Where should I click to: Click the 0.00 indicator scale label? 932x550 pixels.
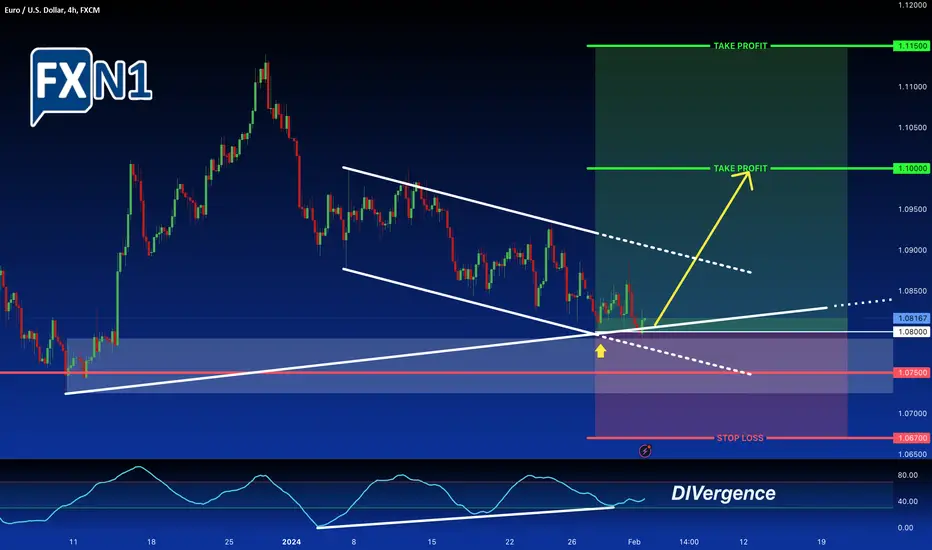905,527
